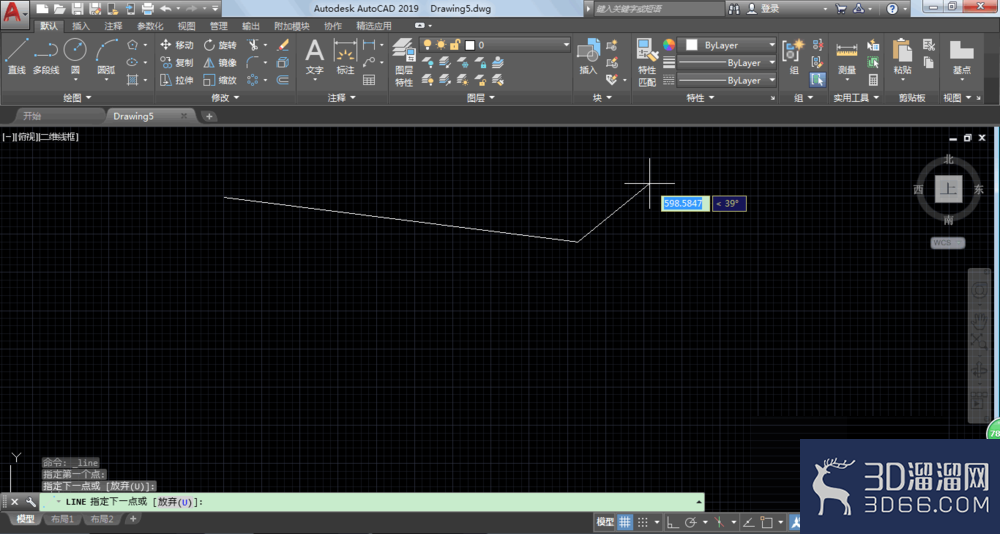The width and height of the screenshot is (1000, 534).
Task: Open the View (视图) ribbon tab
Action: point(186,26)
